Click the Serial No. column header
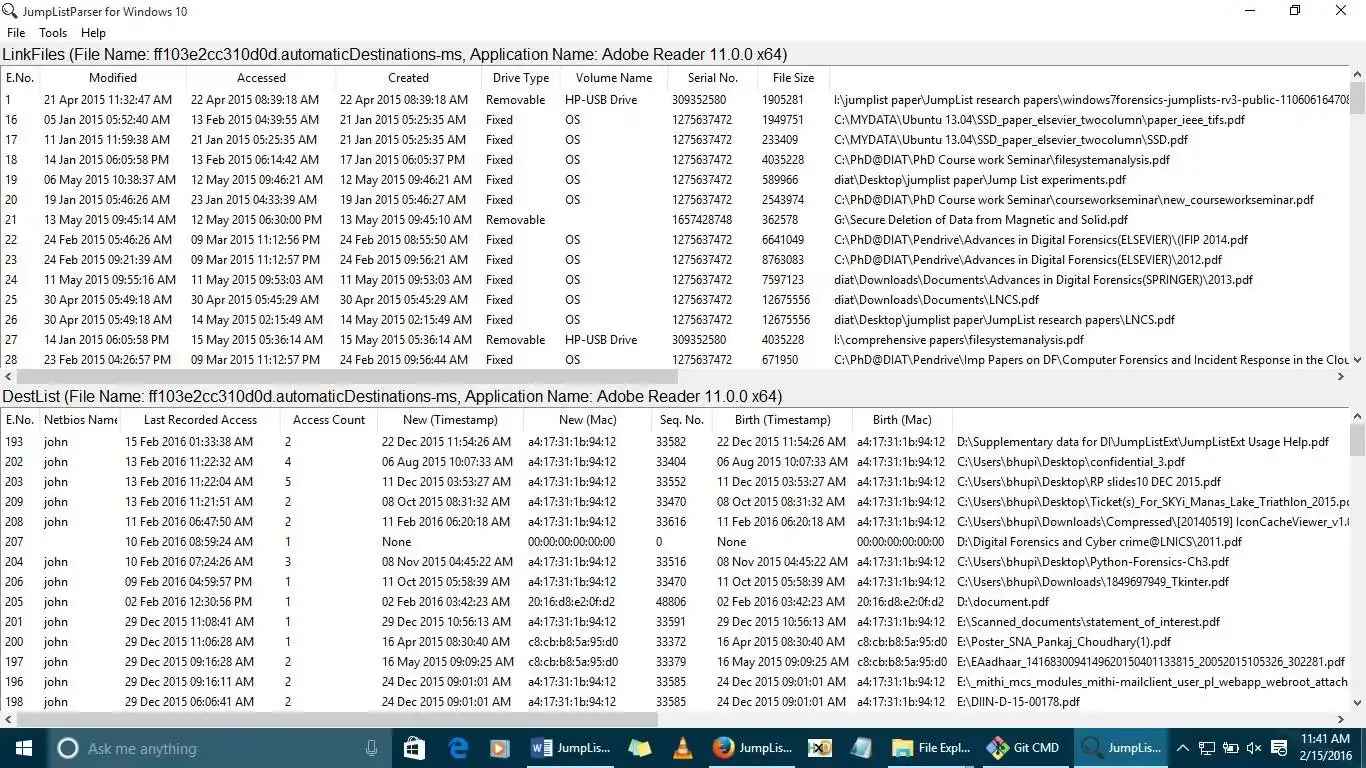The width and height of the screenshot is (1366, 768). point(713,77)
